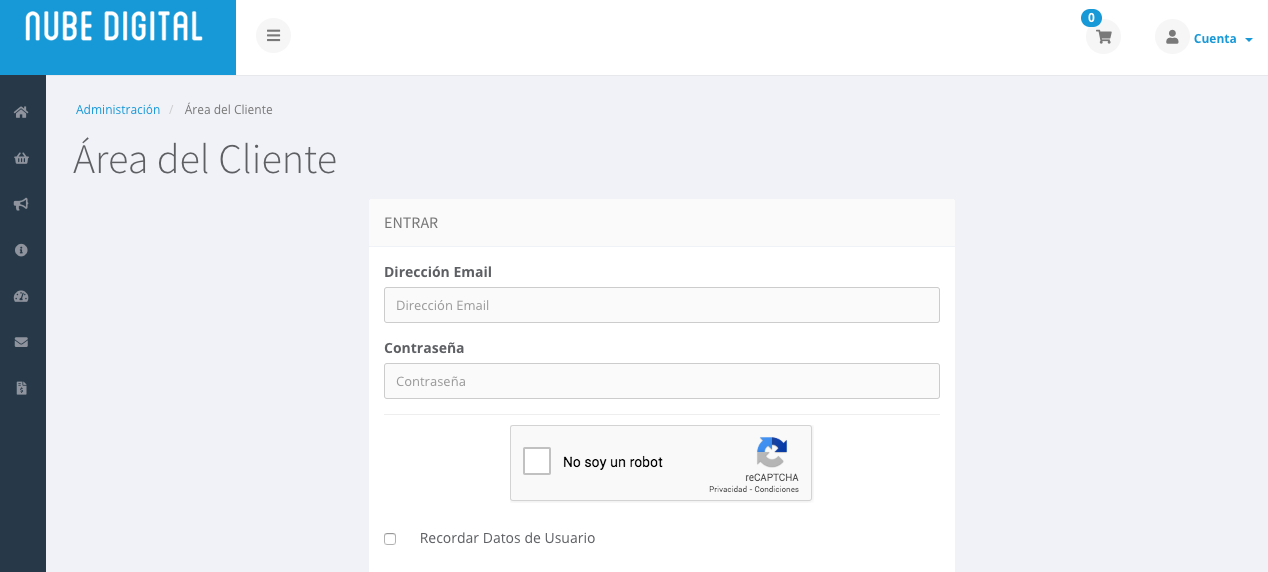Focus the Dirección Email input field

tap(662, 305)
